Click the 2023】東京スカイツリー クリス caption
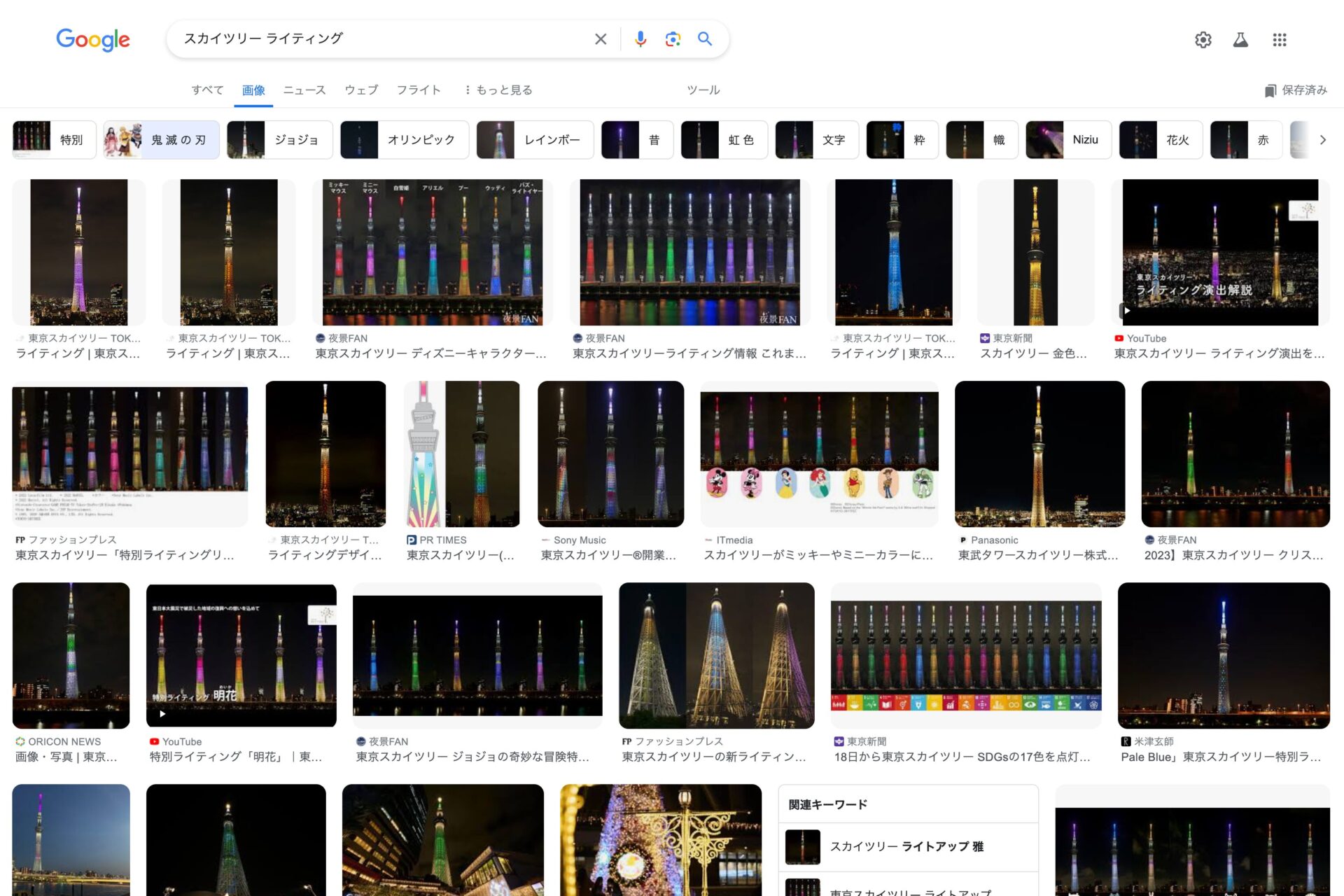This screenshot has height=896, width=1344. point(1233,555)
